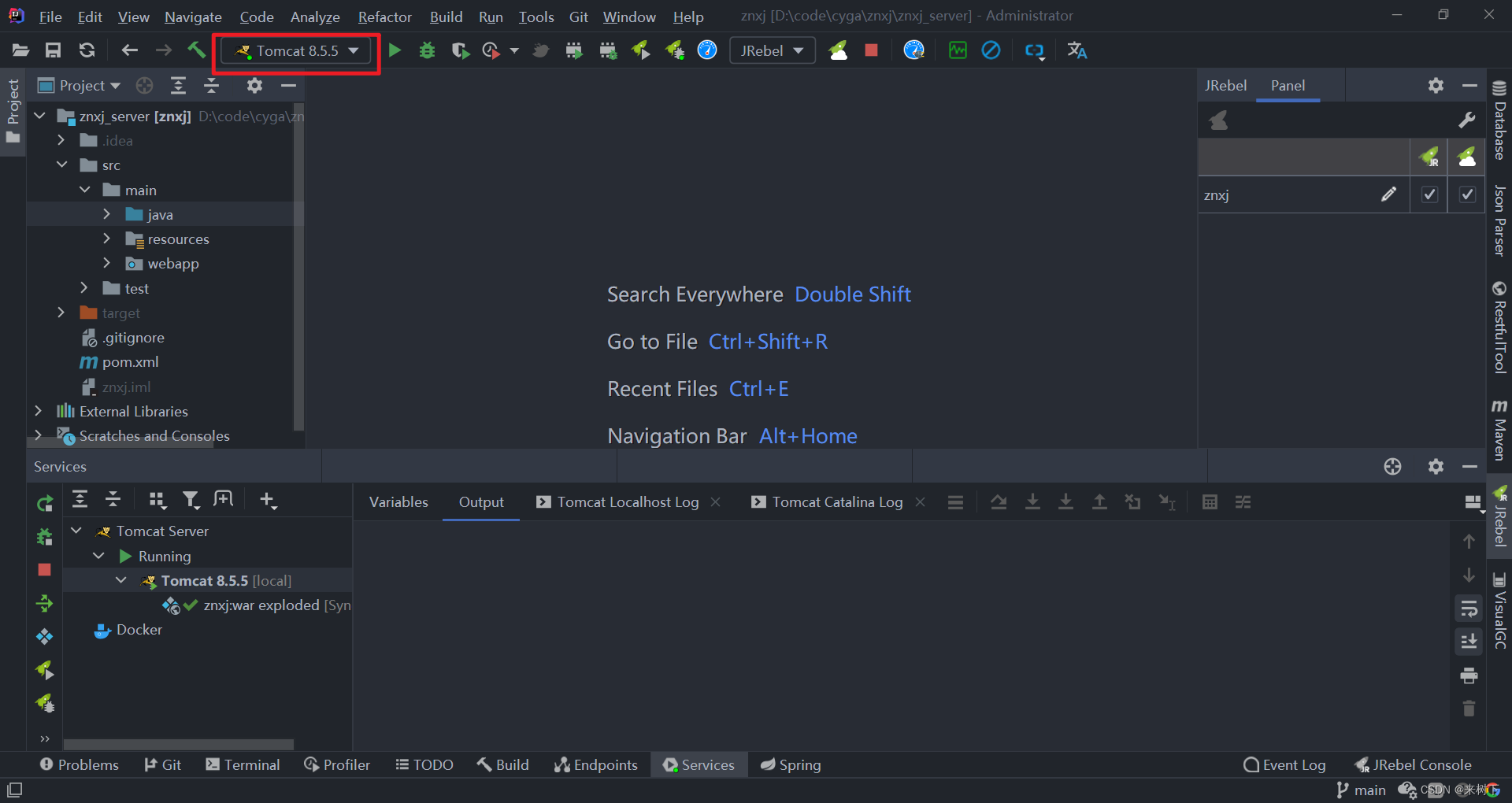This screenshot has width=1512, height=803.
Task: Toggle the RestfulTool side panel
Action: (x=1499, y=326)
